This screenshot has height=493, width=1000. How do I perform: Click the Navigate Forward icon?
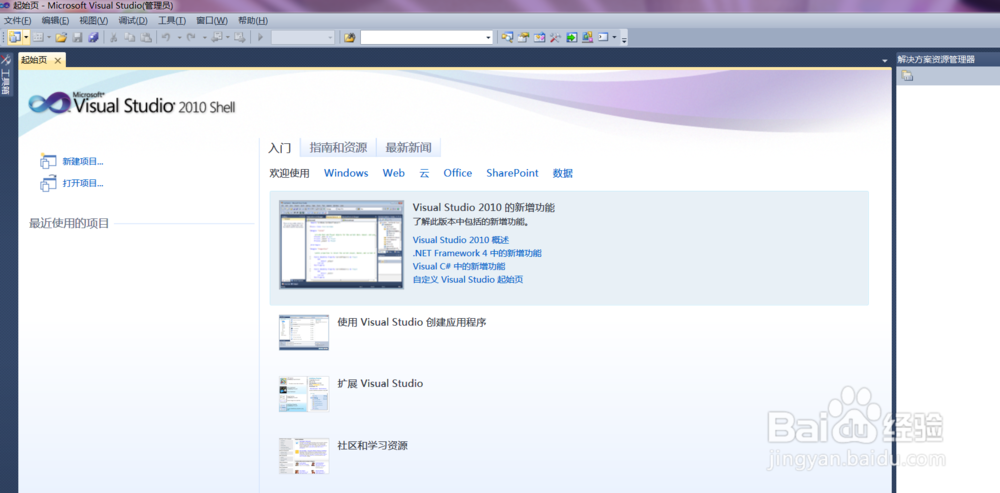click(x=240, y=38)
